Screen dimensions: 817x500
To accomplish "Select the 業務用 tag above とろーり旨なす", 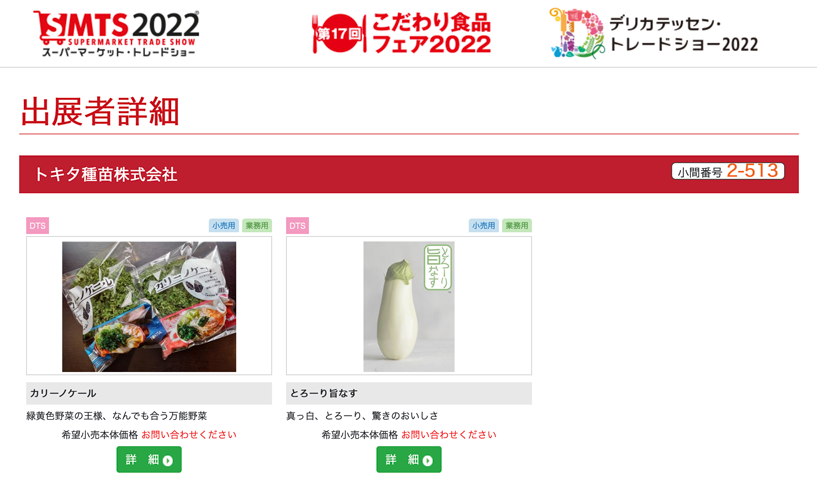I will (x=517, y=226).
